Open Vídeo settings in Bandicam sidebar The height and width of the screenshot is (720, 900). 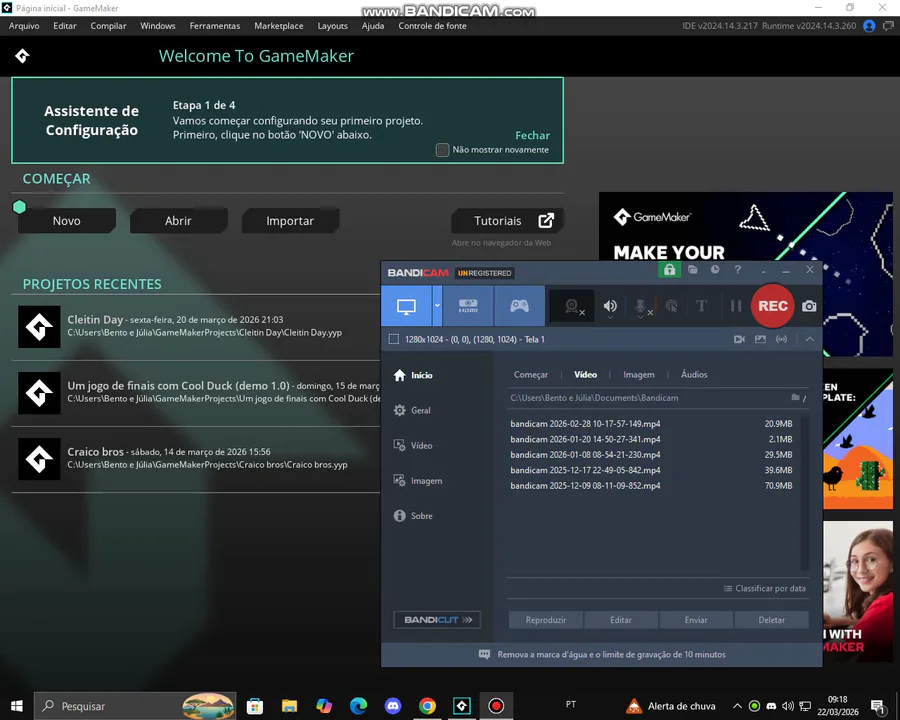413,446
